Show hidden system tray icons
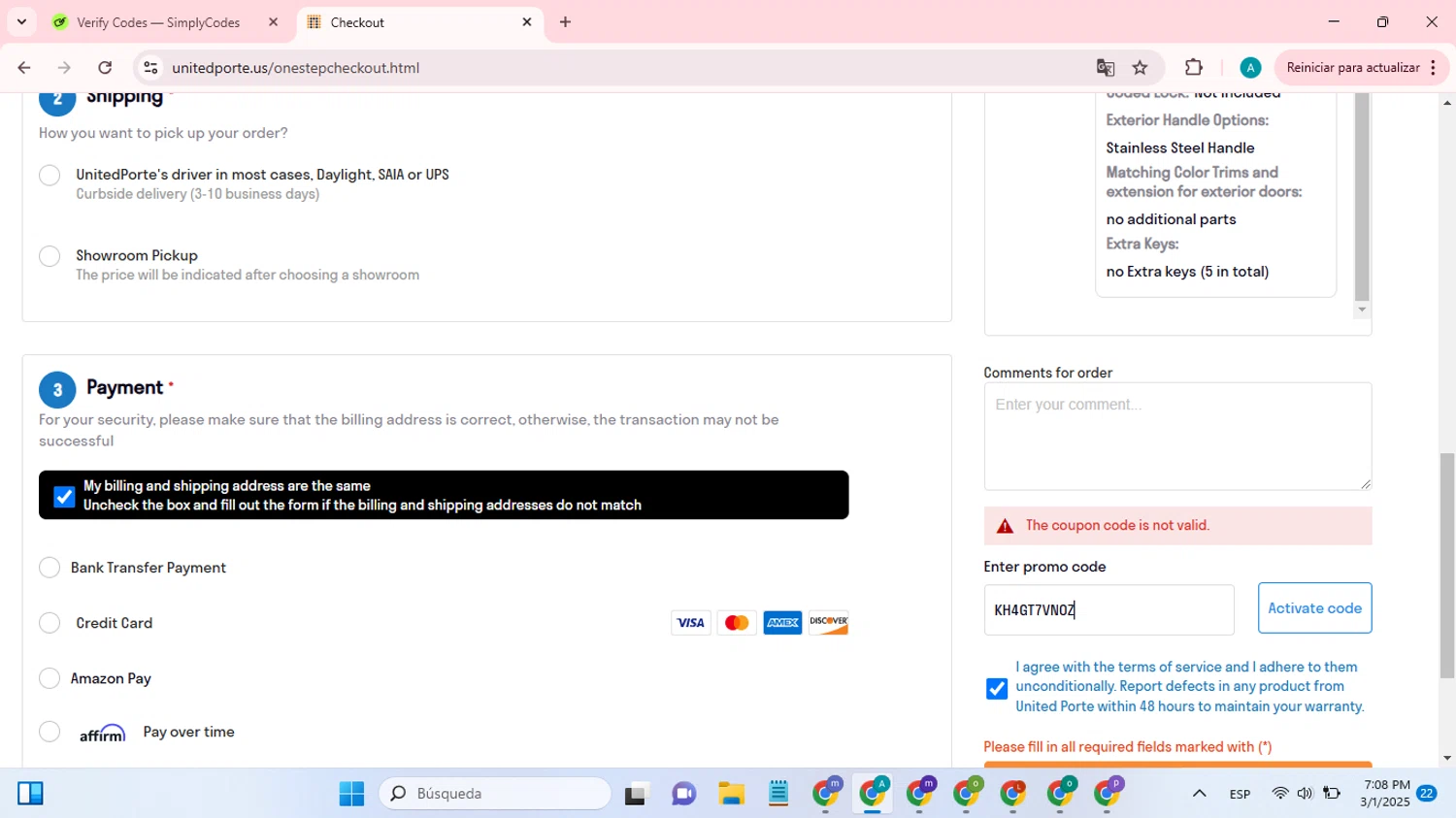The height and width of the screenshot is (818, 1456). click(x=1200, y=794)
